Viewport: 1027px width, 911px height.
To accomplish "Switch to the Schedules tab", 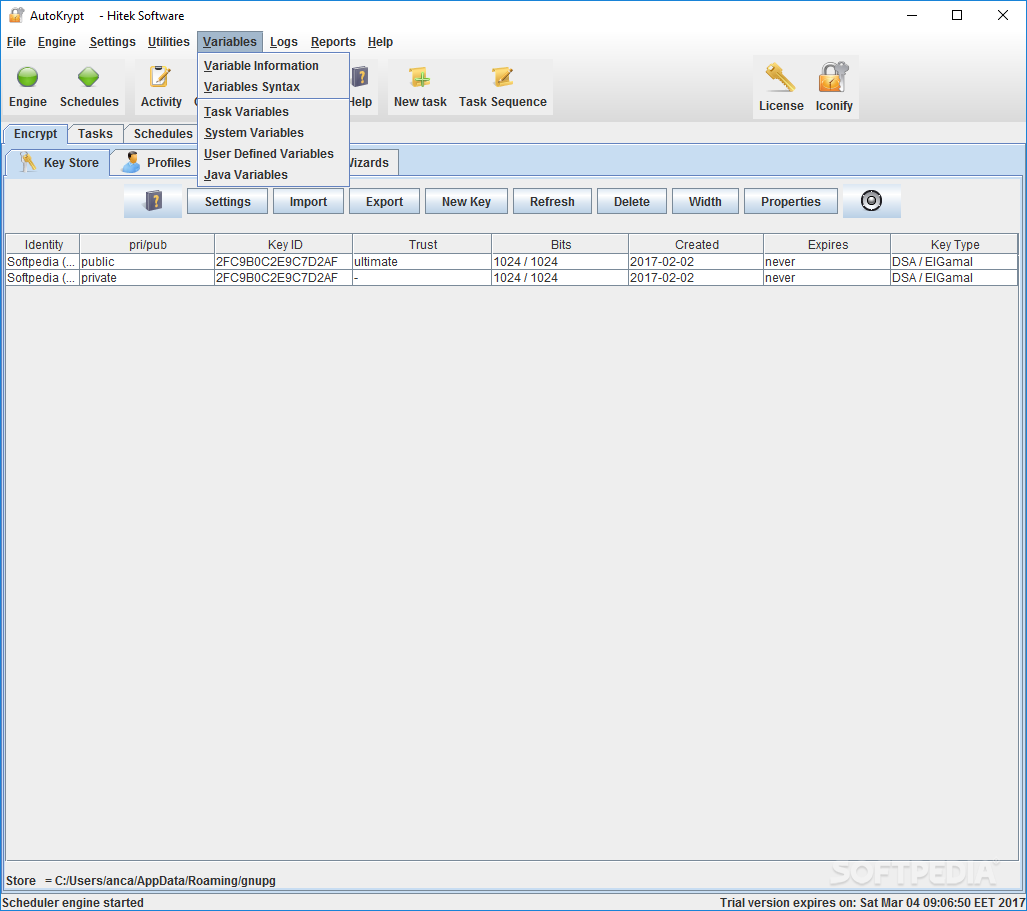I will 161,134.
